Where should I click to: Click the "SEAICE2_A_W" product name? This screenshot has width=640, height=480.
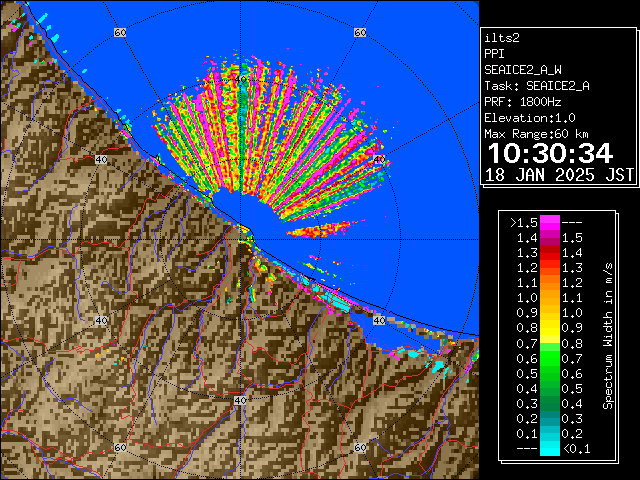tap(523, 70)
